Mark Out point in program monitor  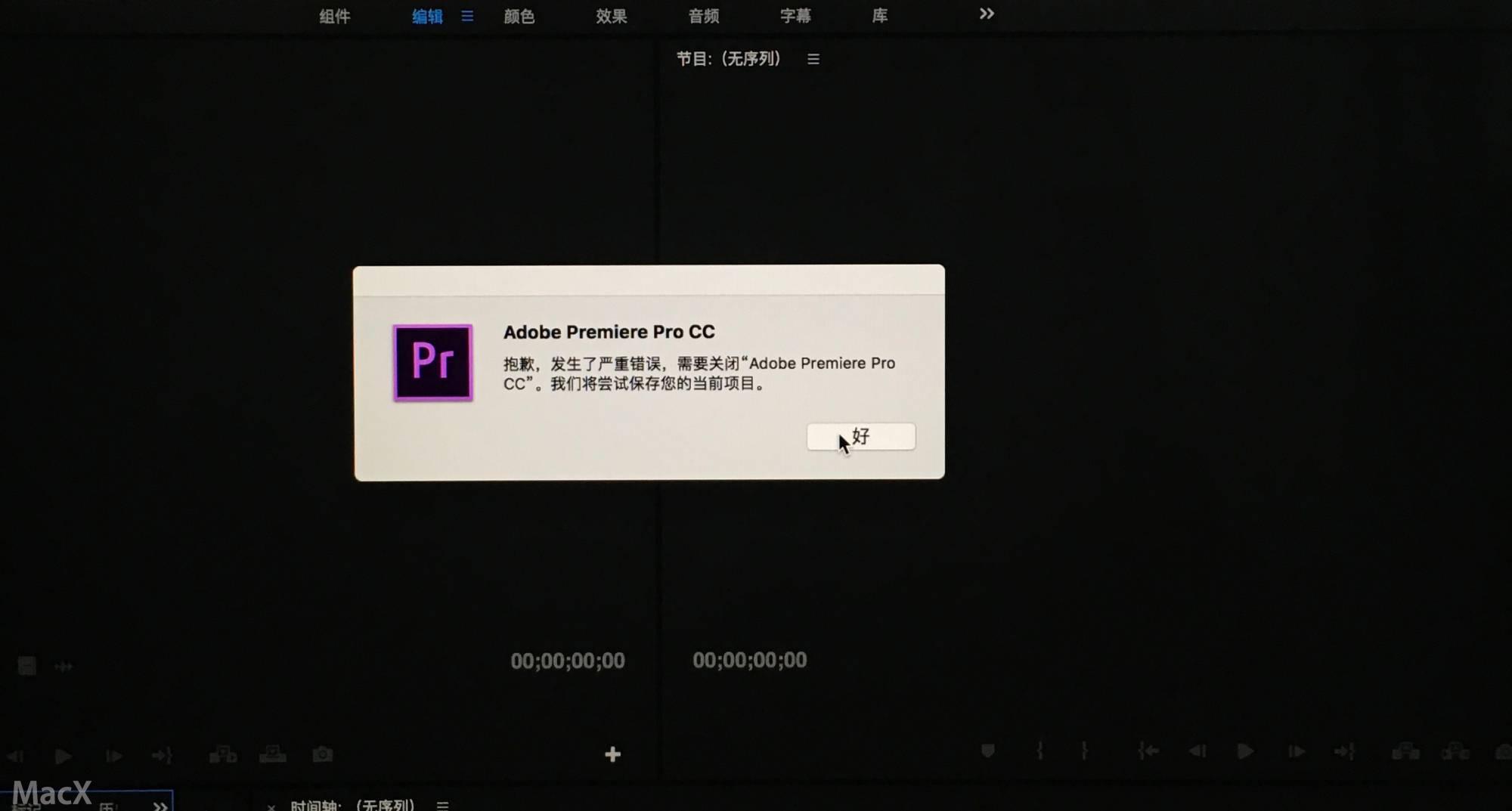[1085, 751]
